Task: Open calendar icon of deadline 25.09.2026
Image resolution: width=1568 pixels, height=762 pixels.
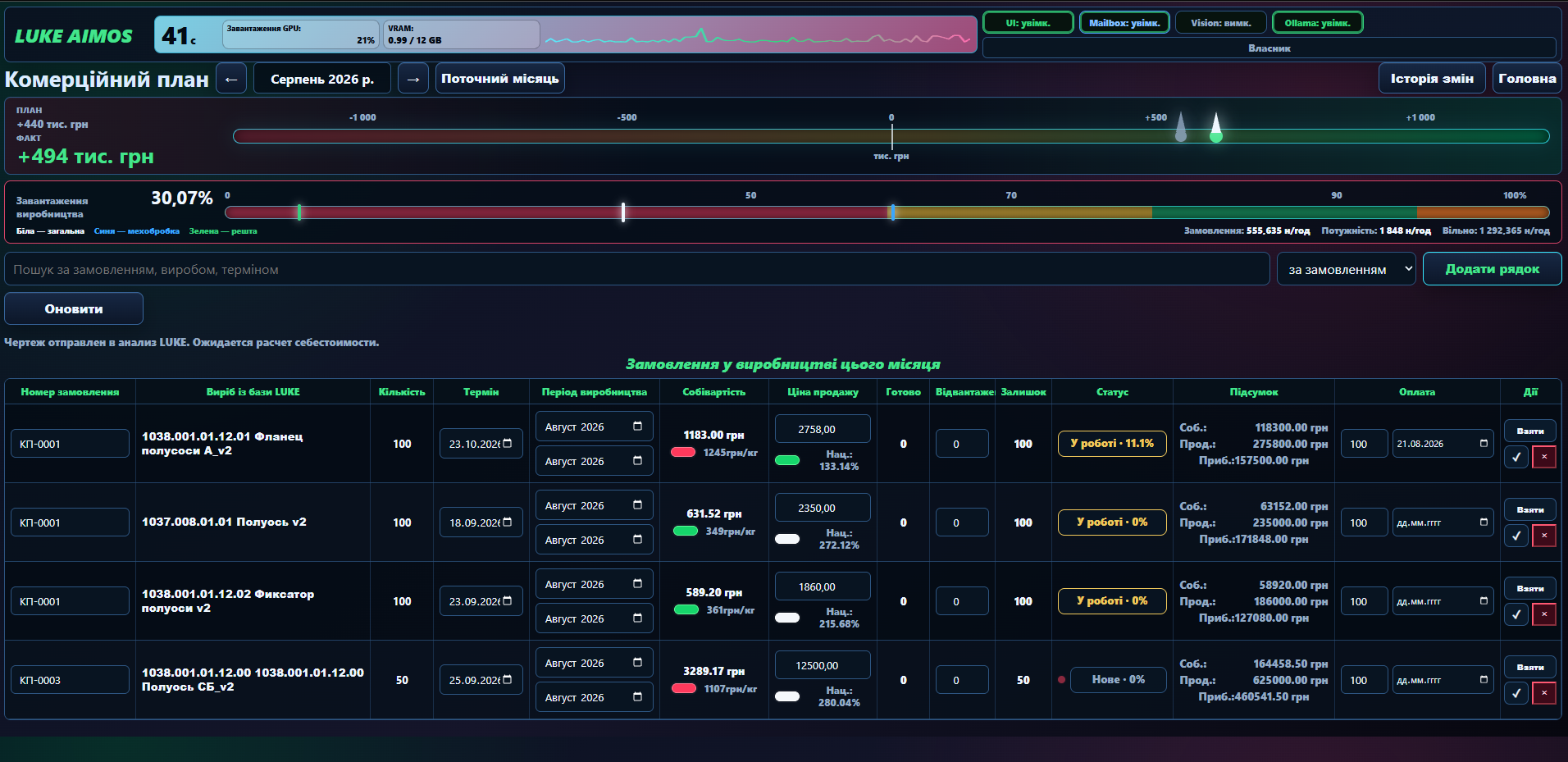Action: tap(508, 680)
